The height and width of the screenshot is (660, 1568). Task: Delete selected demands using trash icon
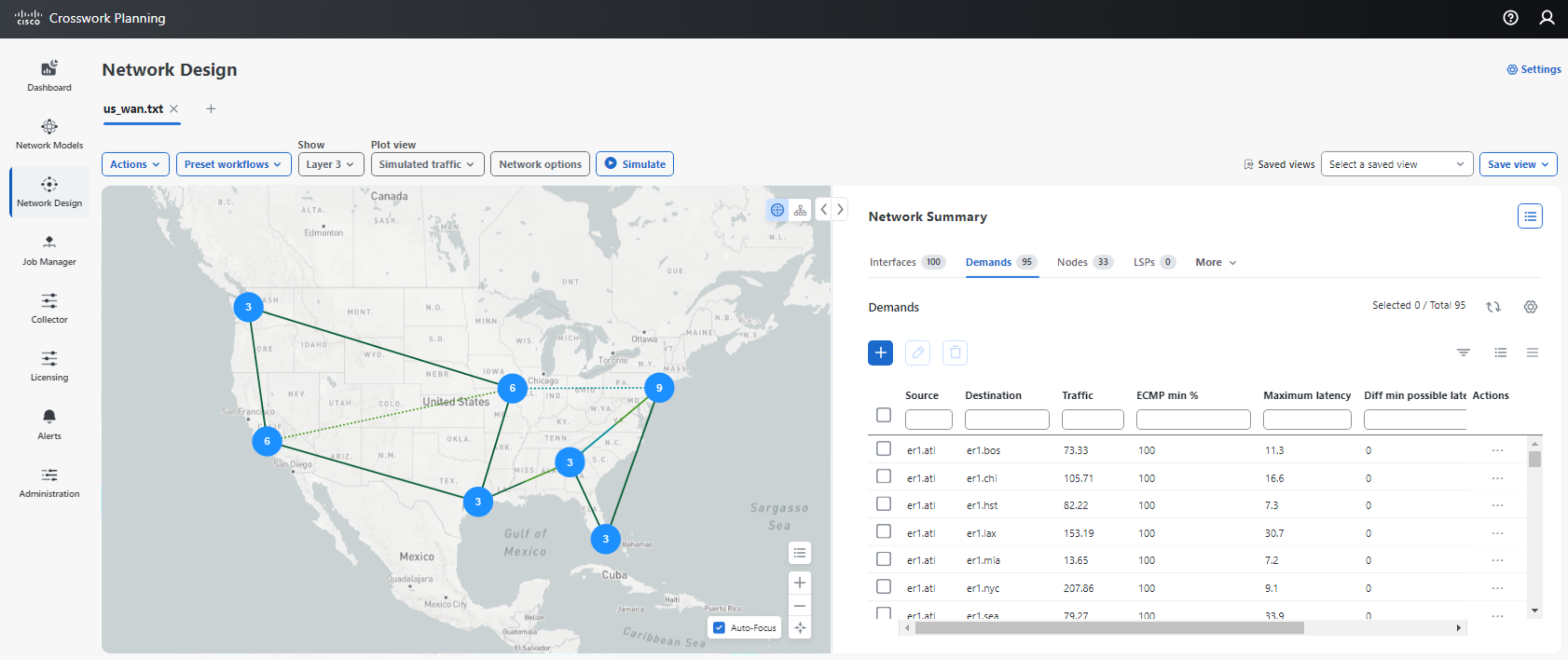(955, 353)
